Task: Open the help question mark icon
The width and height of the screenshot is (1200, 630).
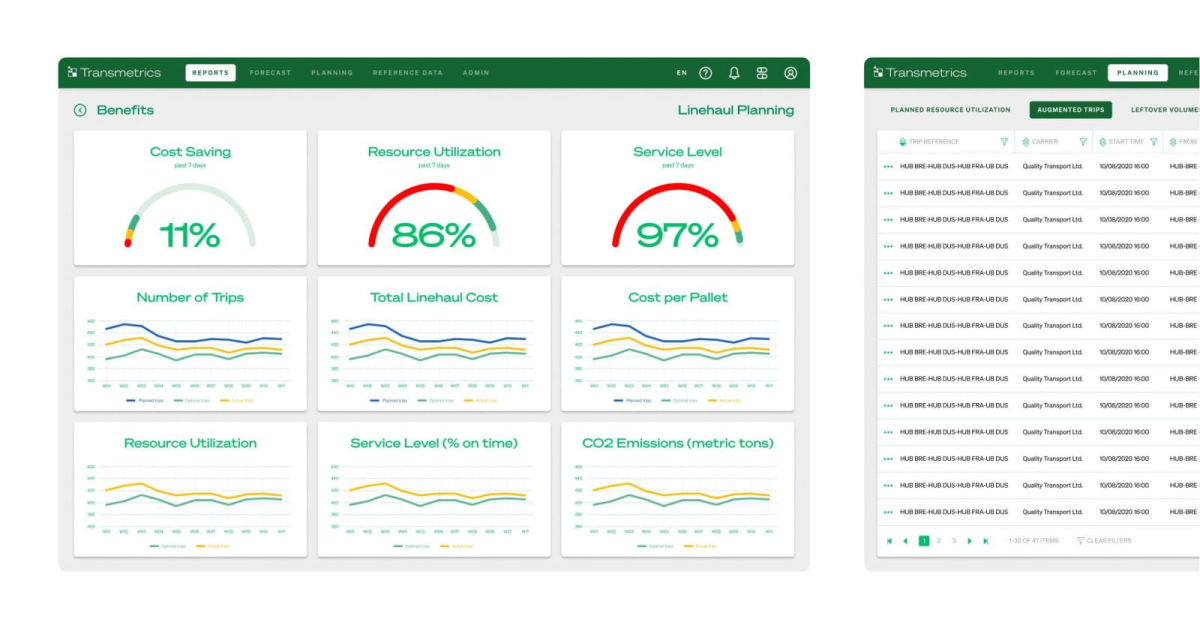Action: click(706, 73)
